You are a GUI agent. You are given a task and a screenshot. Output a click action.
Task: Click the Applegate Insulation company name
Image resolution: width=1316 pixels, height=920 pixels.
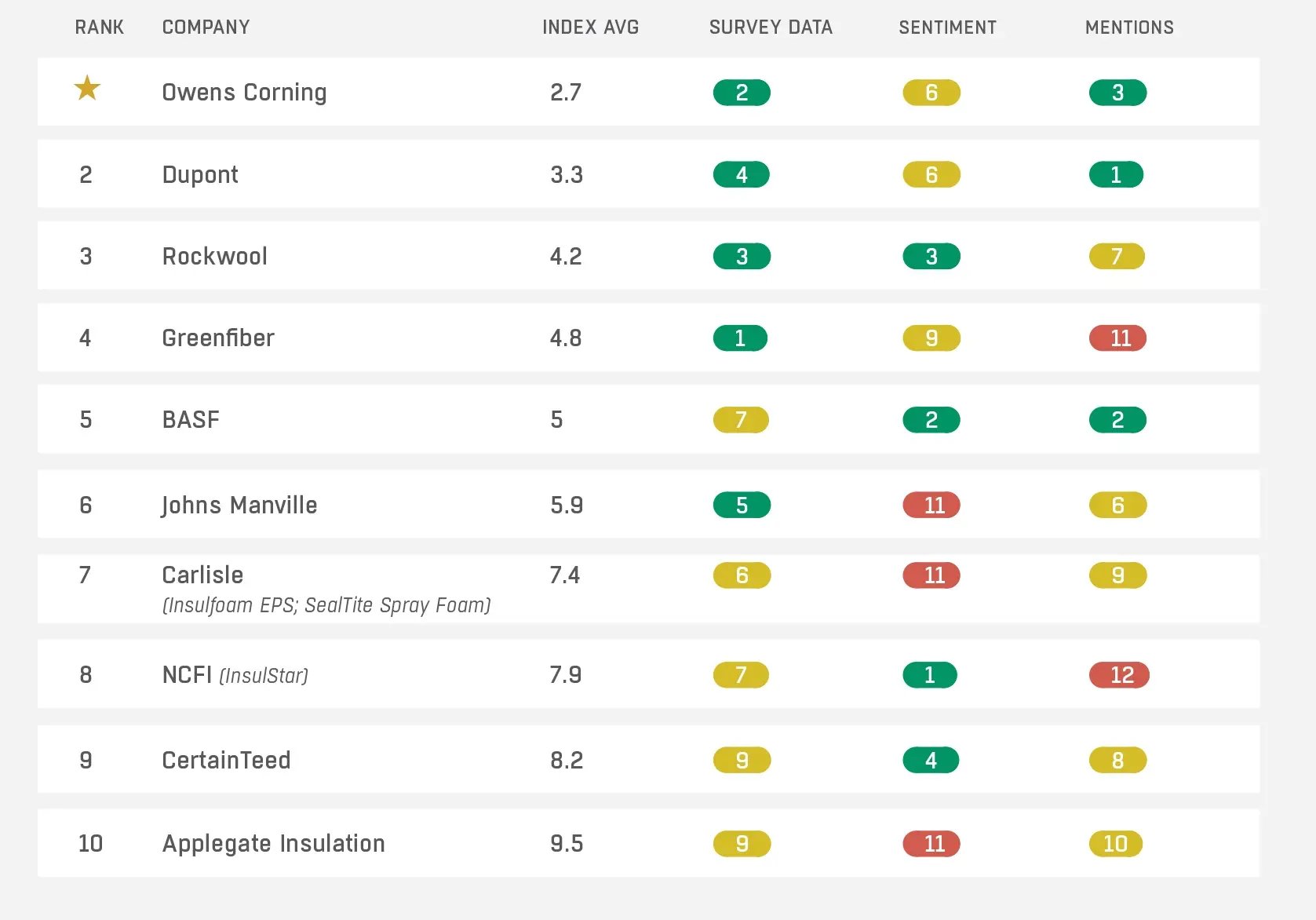pyautogui.click(x=273, y=844)
